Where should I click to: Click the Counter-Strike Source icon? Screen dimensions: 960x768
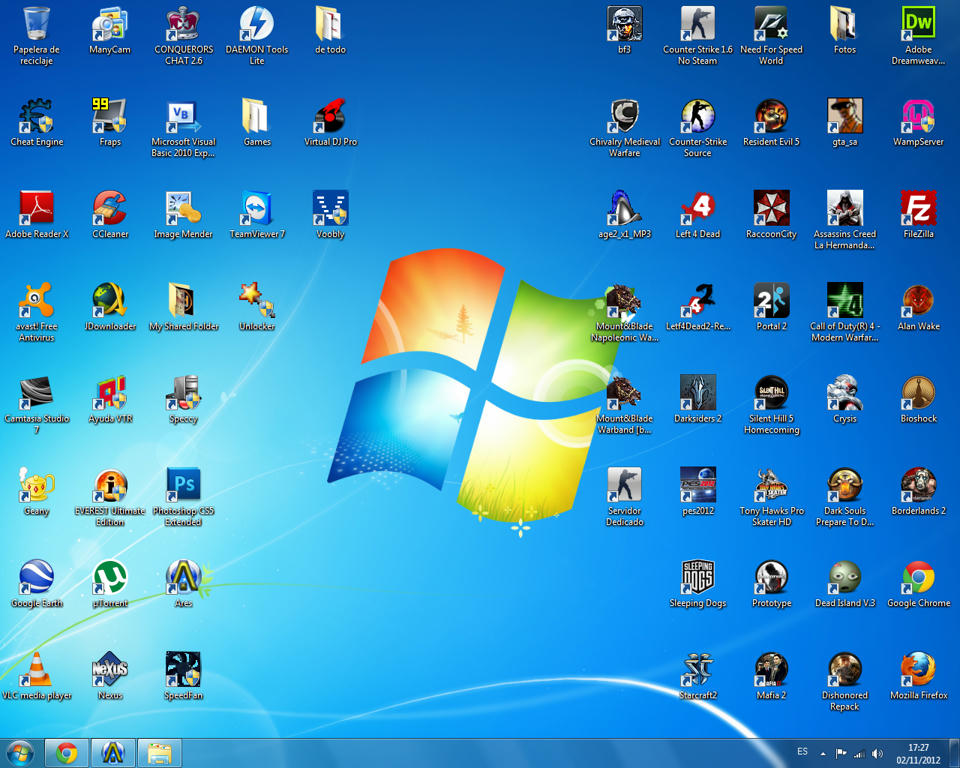697,116
